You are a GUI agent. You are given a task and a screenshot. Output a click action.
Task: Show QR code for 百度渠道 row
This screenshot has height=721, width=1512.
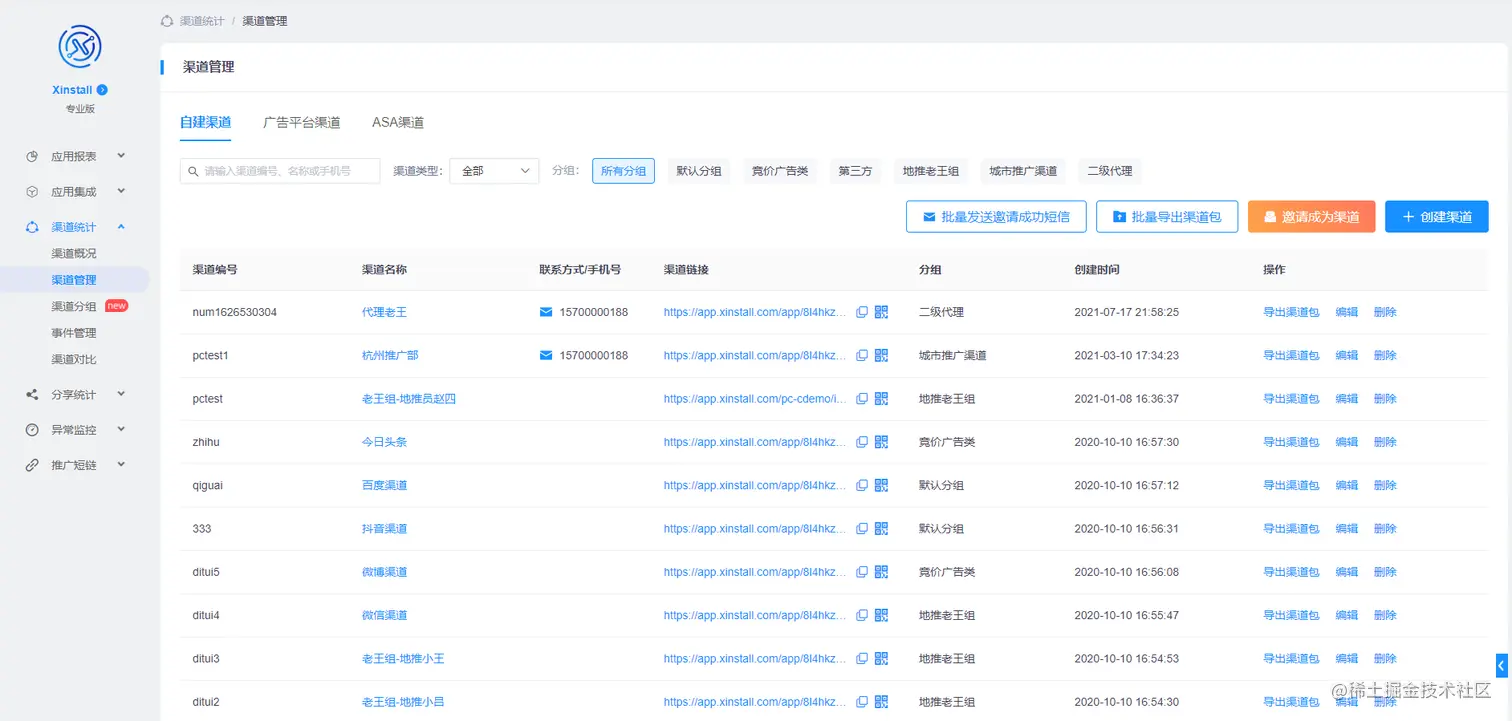point(881,485)
